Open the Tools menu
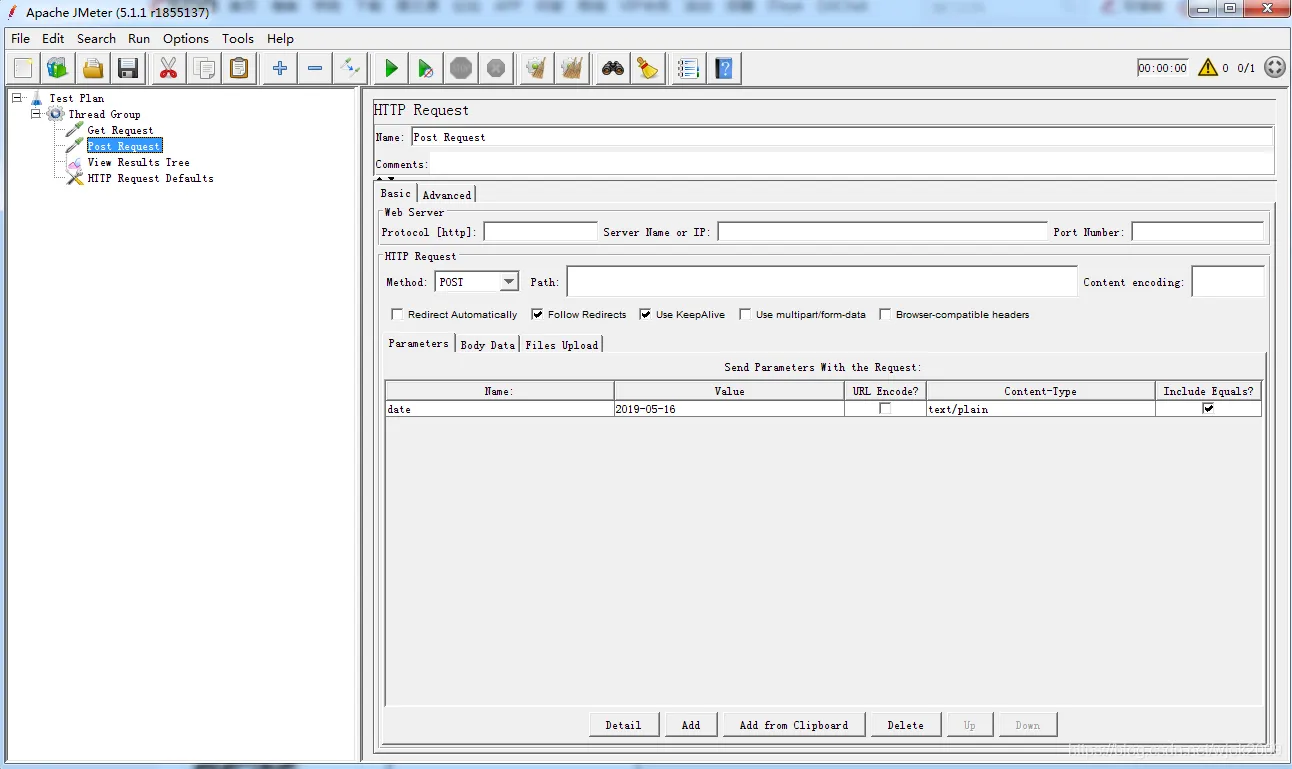Image resolution: width=1292 pixels, height=769 pixels. (x=238, y=39)
